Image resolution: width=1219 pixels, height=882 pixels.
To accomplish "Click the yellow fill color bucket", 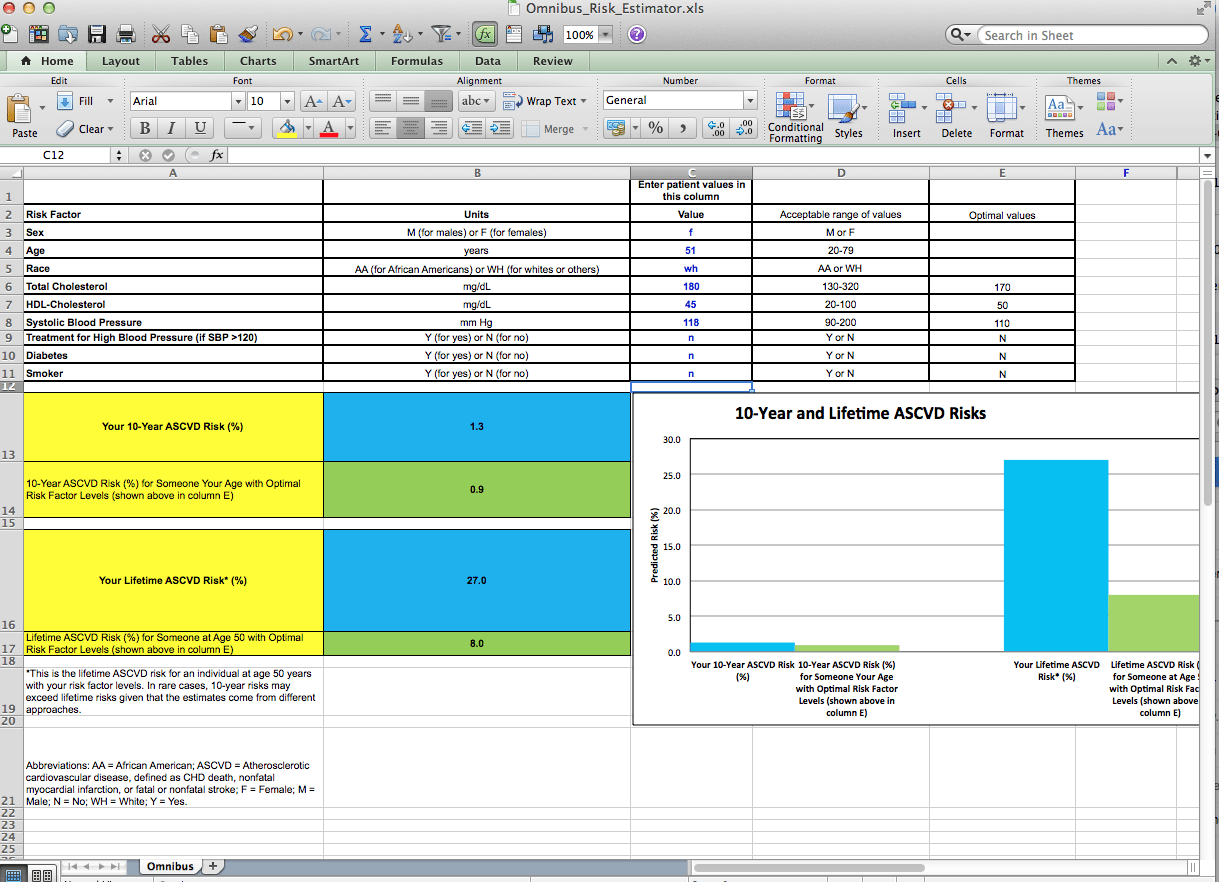I will (x=287, y=128).
